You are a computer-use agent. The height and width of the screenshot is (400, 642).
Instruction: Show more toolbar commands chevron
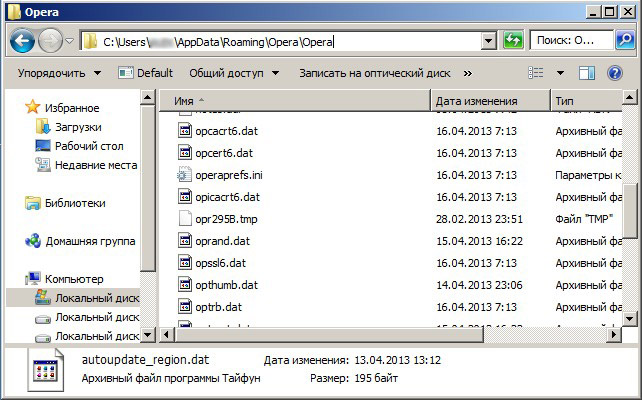tap(468, 74)
